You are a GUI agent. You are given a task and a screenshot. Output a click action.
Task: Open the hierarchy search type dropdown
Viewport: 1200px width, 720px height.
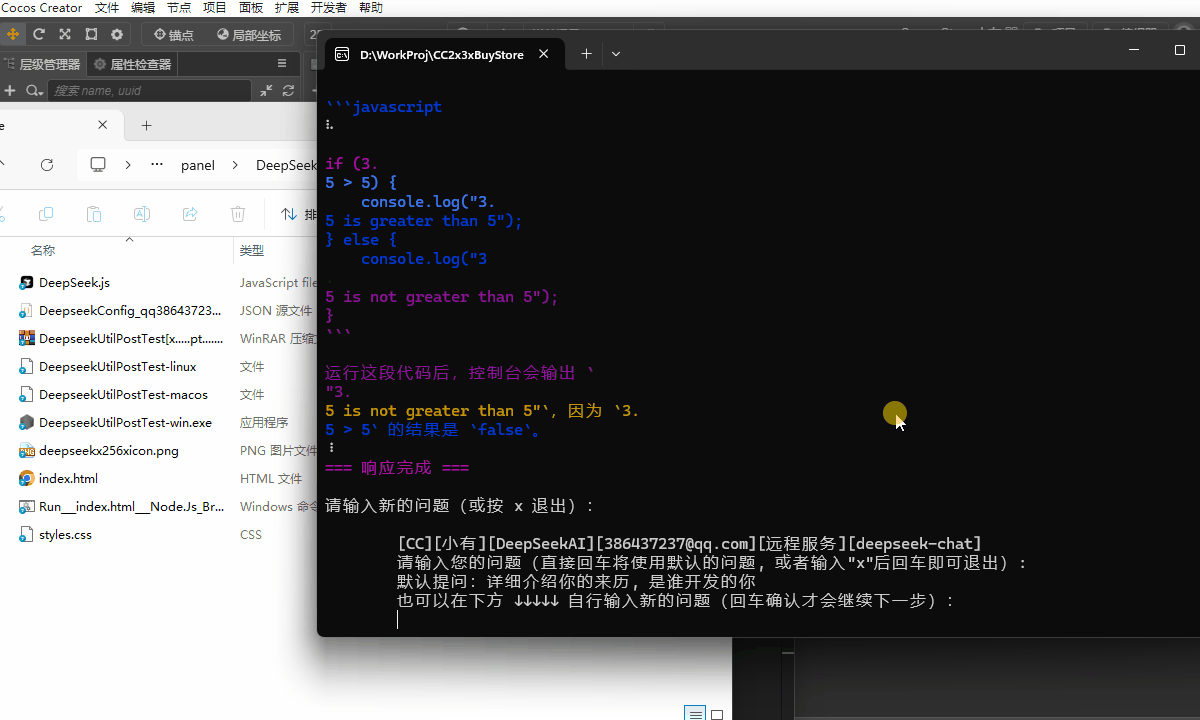[x=34, y=90]
